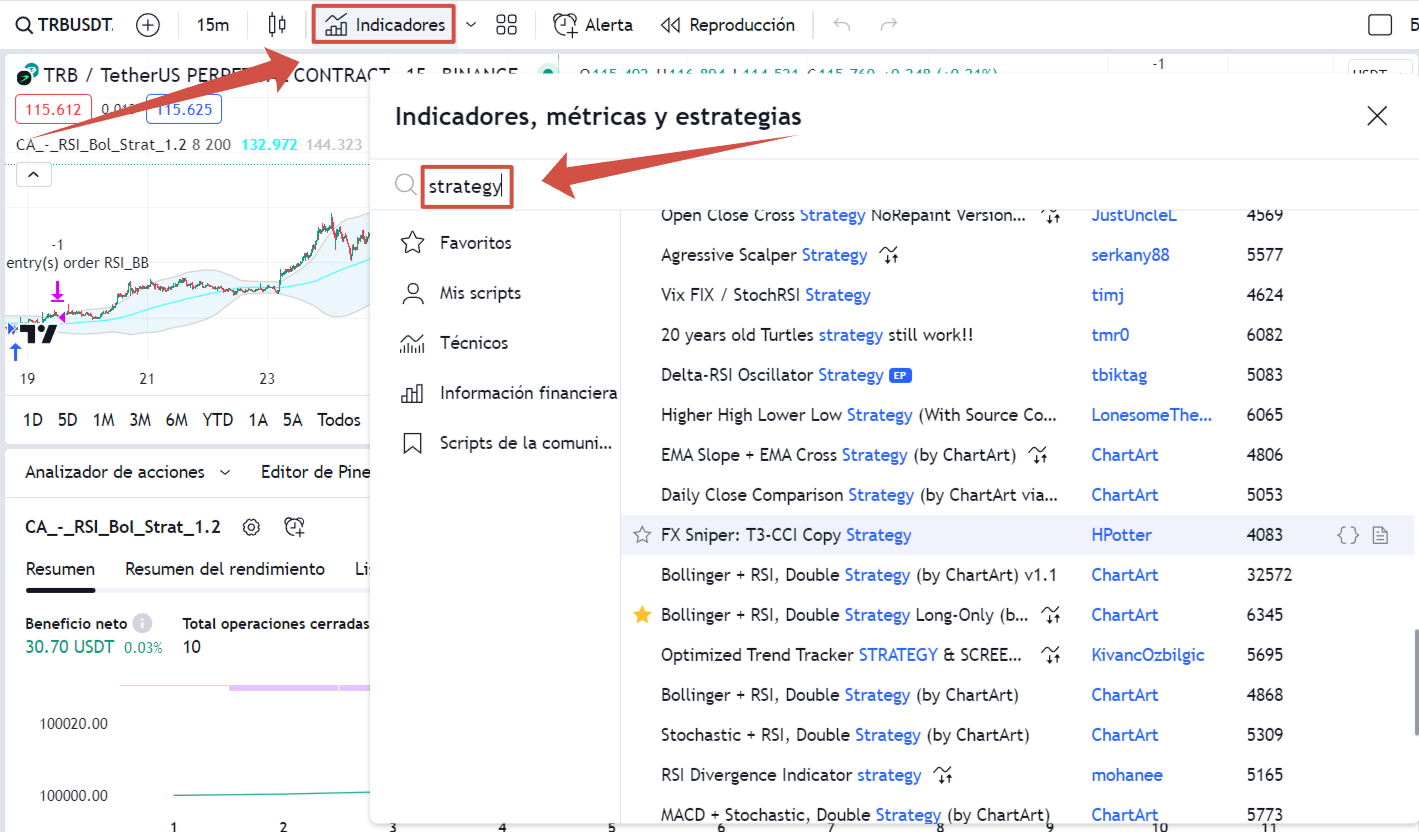Screen dimensions: 1419x832
Task: Open author tbiktag profile link
Action: (x=1119, y=375)
